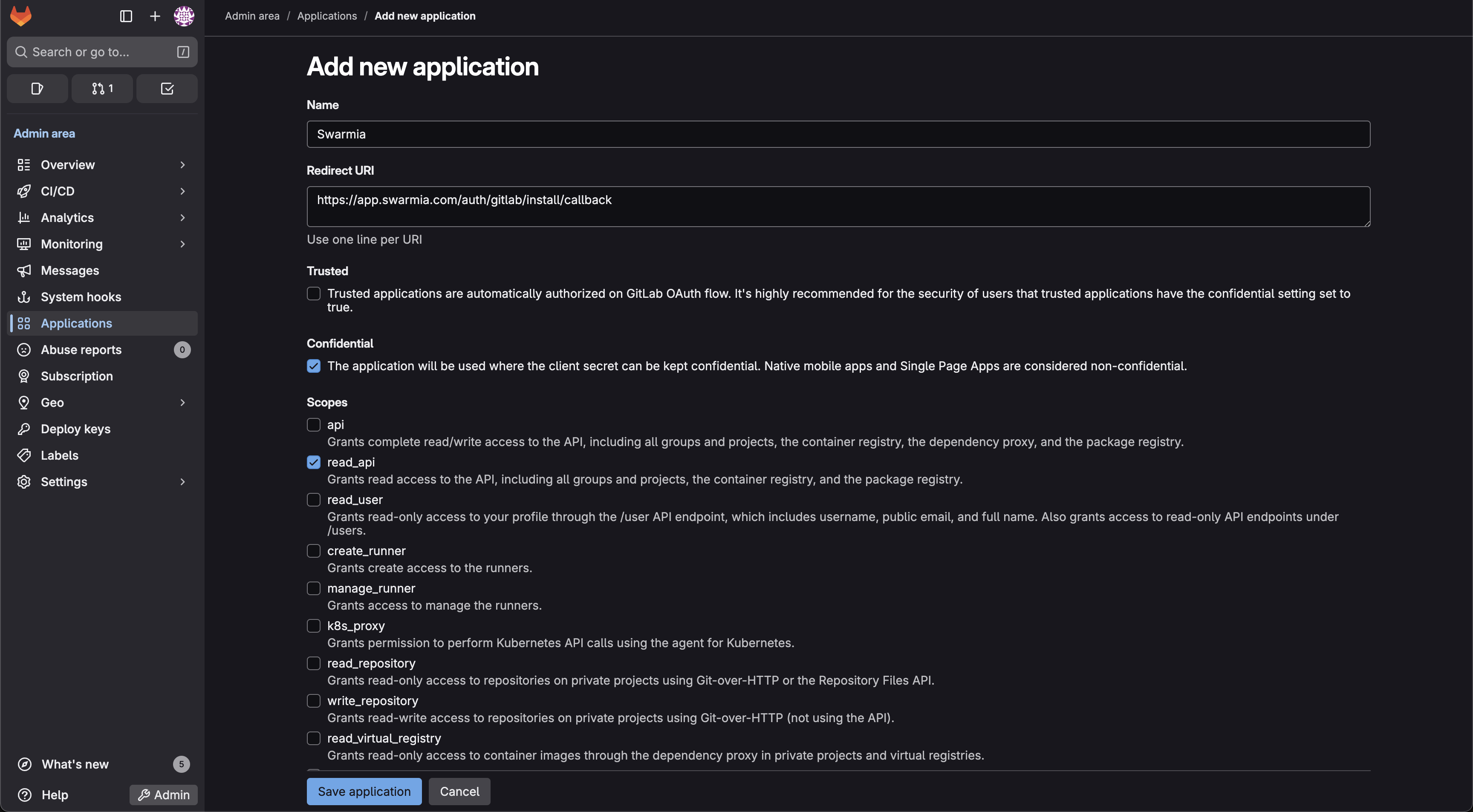1473x812 pixels.
Task: Go to Deploy keys in the sidebar
Action: tap(75, 429)
